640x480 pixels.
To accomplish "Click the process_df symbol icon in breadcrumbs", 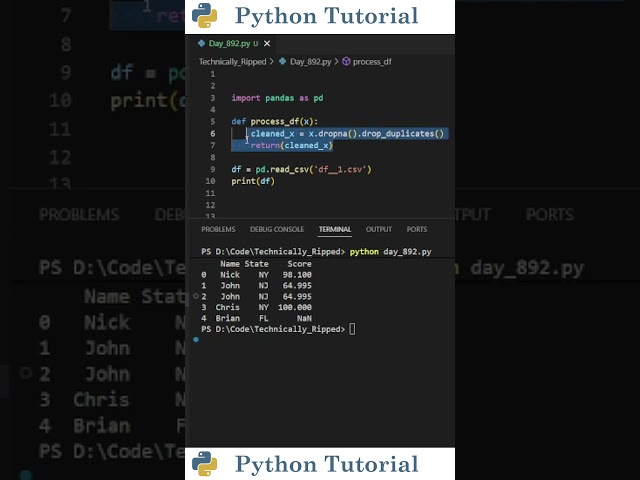I will pos(346,62).
